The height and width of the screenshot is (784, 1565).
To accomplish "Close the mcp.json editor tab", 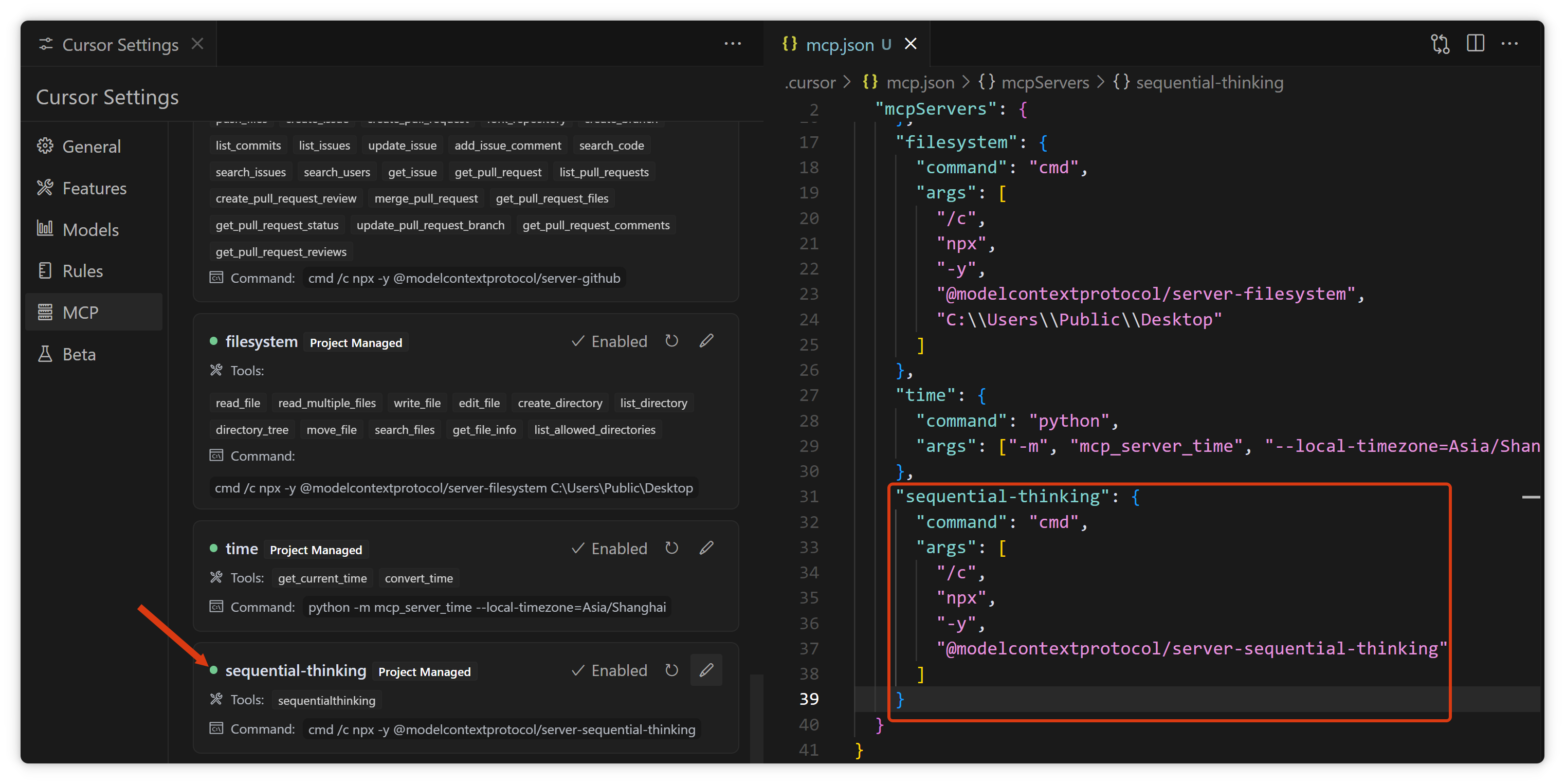I will click(x=910, y=44).
